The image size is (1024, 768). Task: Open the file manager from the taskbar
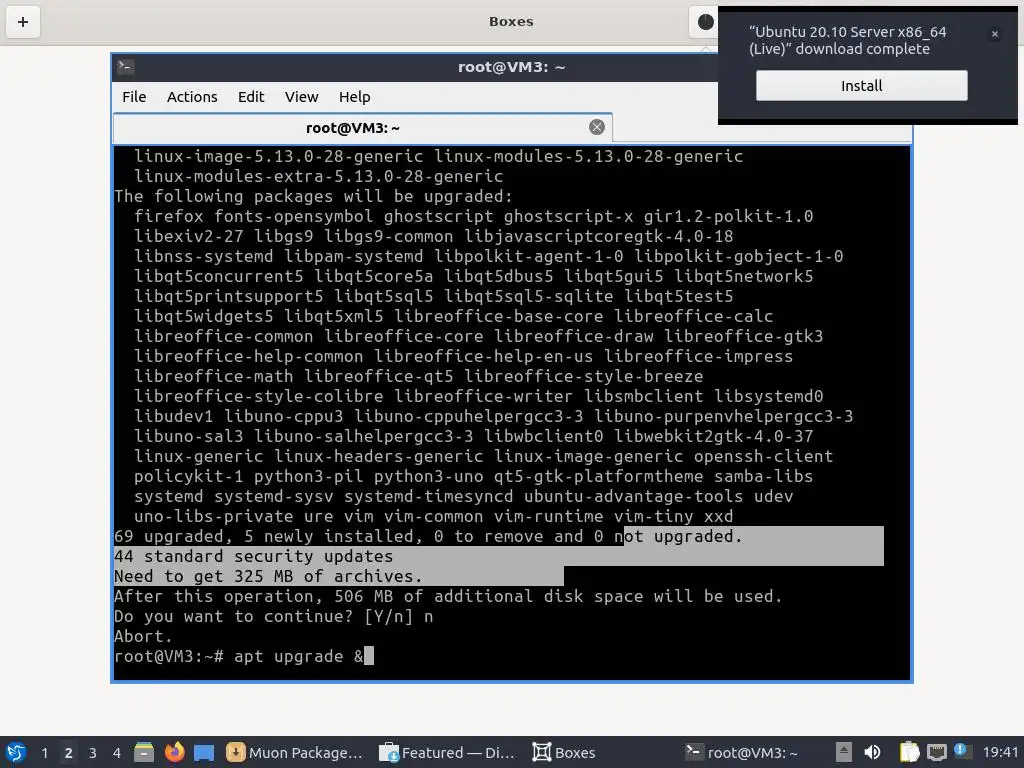coord(144,752)
